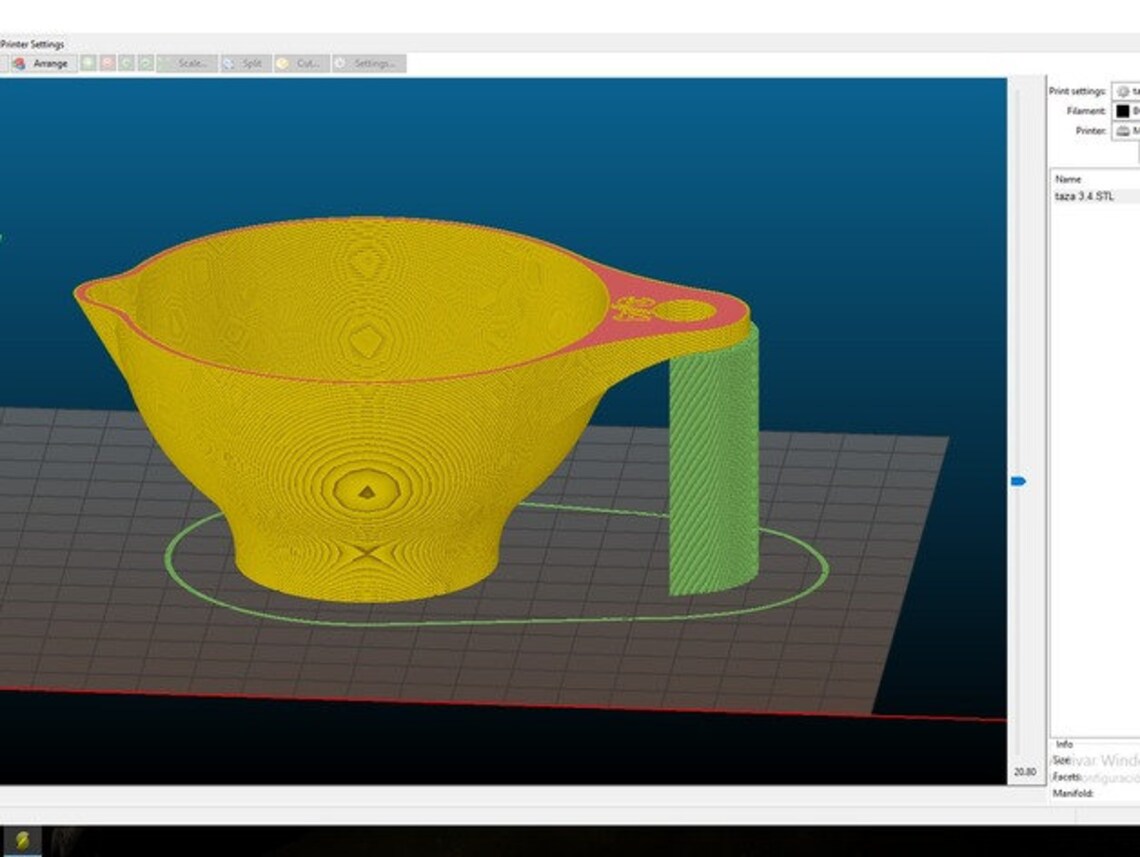Select the rotate counter-clockwise icon
This screenshot has width=1140, height=857.
(126, 62)
